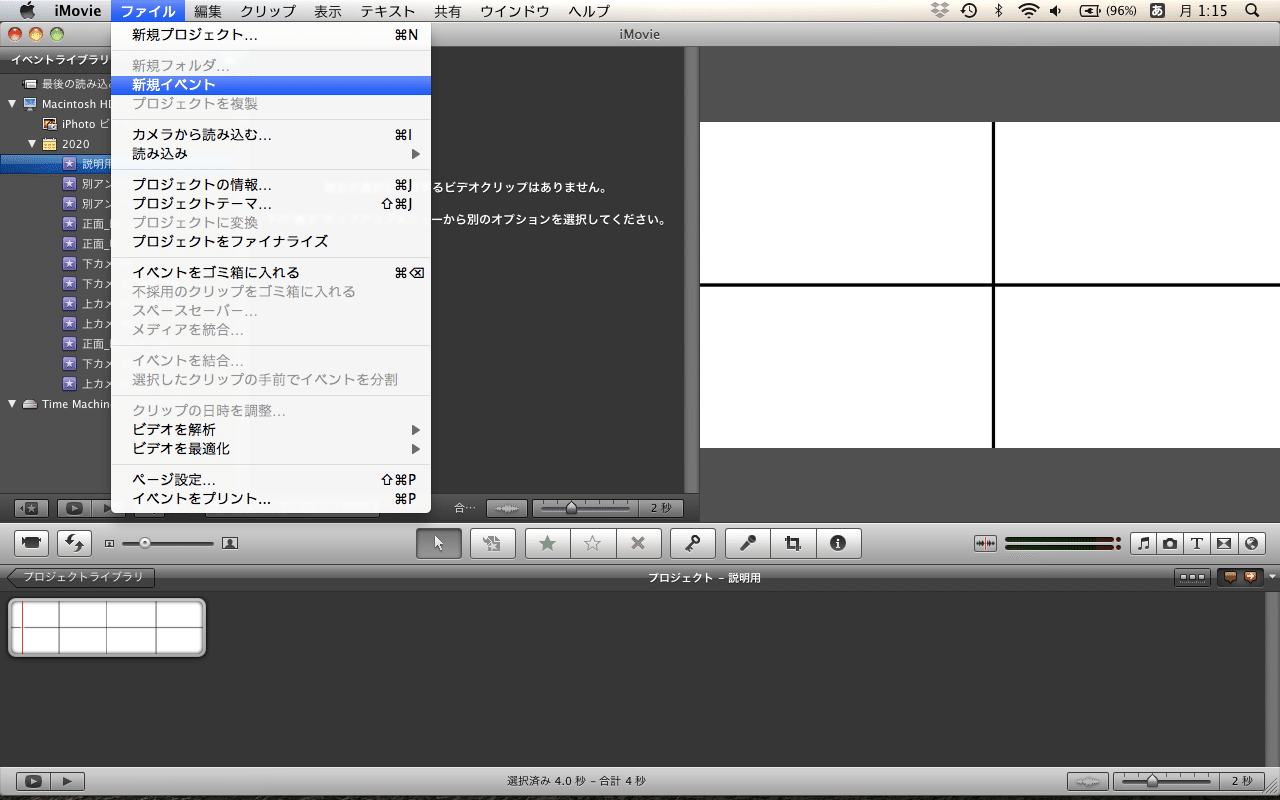Choose カメラから読み込む… menu item
Viewport: 1280px width, 800px height.
pos(271,135)
